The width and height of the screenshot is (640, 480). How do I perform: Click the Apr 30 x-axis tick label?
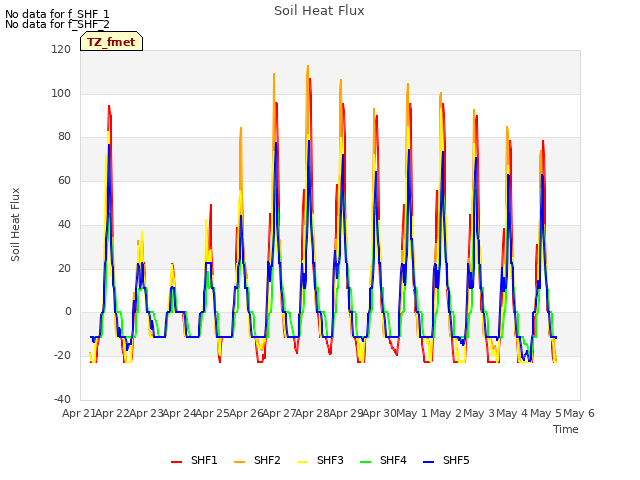click(380, 413)
